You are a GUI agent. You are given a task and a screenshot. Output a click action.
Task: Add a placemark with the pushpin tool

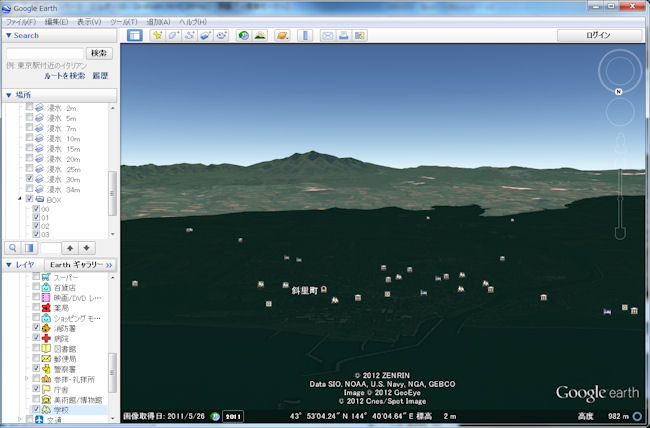pyautogui.click(x=157, y=35)
